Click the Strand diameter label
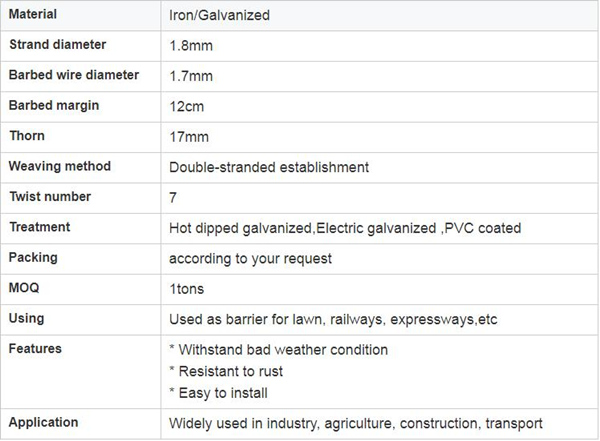The width and height of the screenshot is (600, 441). tap(57, 44)
